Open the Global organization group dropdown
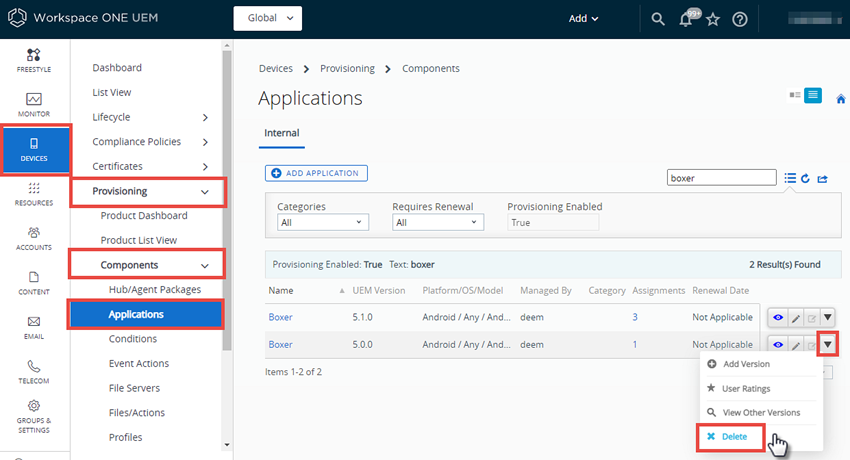850x460 pixels. (x=268, y=18)
